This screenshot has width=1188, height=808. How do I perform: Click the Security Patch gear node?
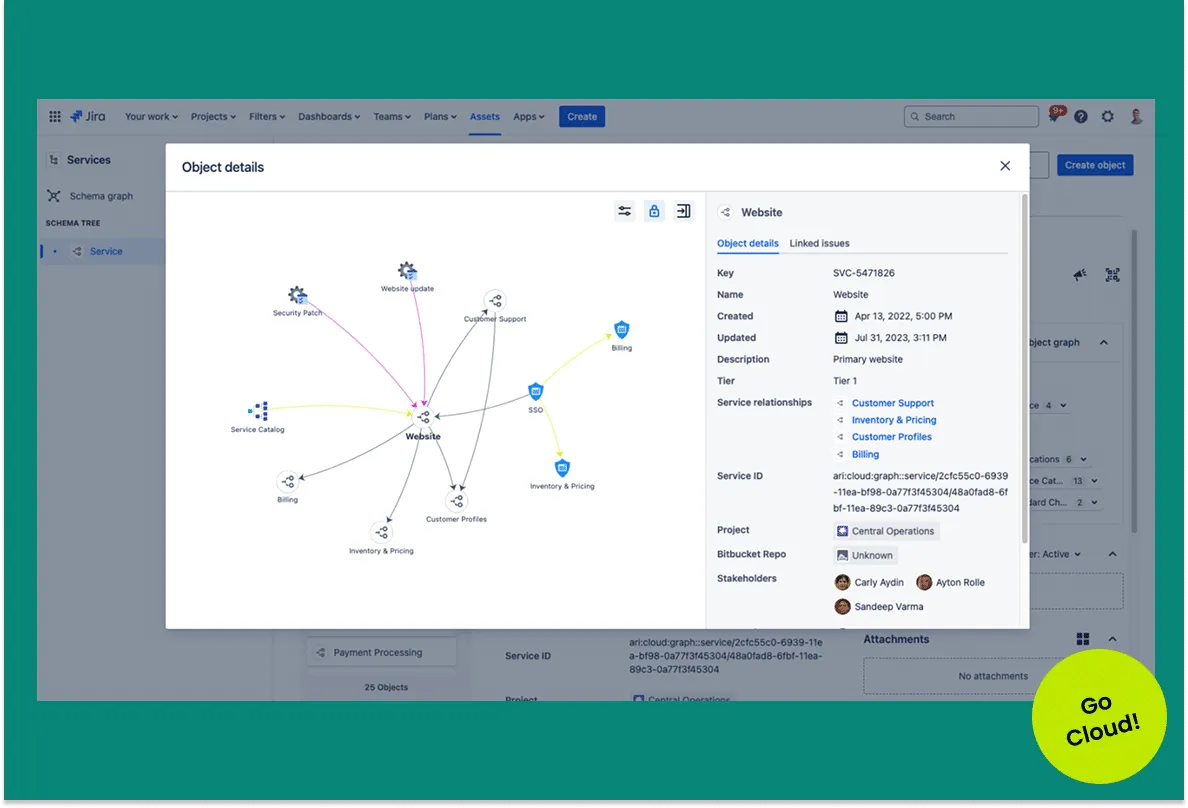tap(297, 295)
